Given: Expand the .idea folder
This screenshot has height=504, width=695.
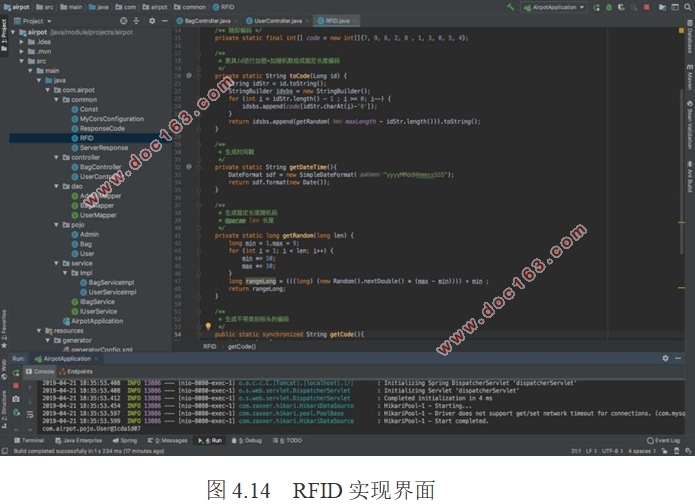Looking at the screenshot, I should pos(21,42).
